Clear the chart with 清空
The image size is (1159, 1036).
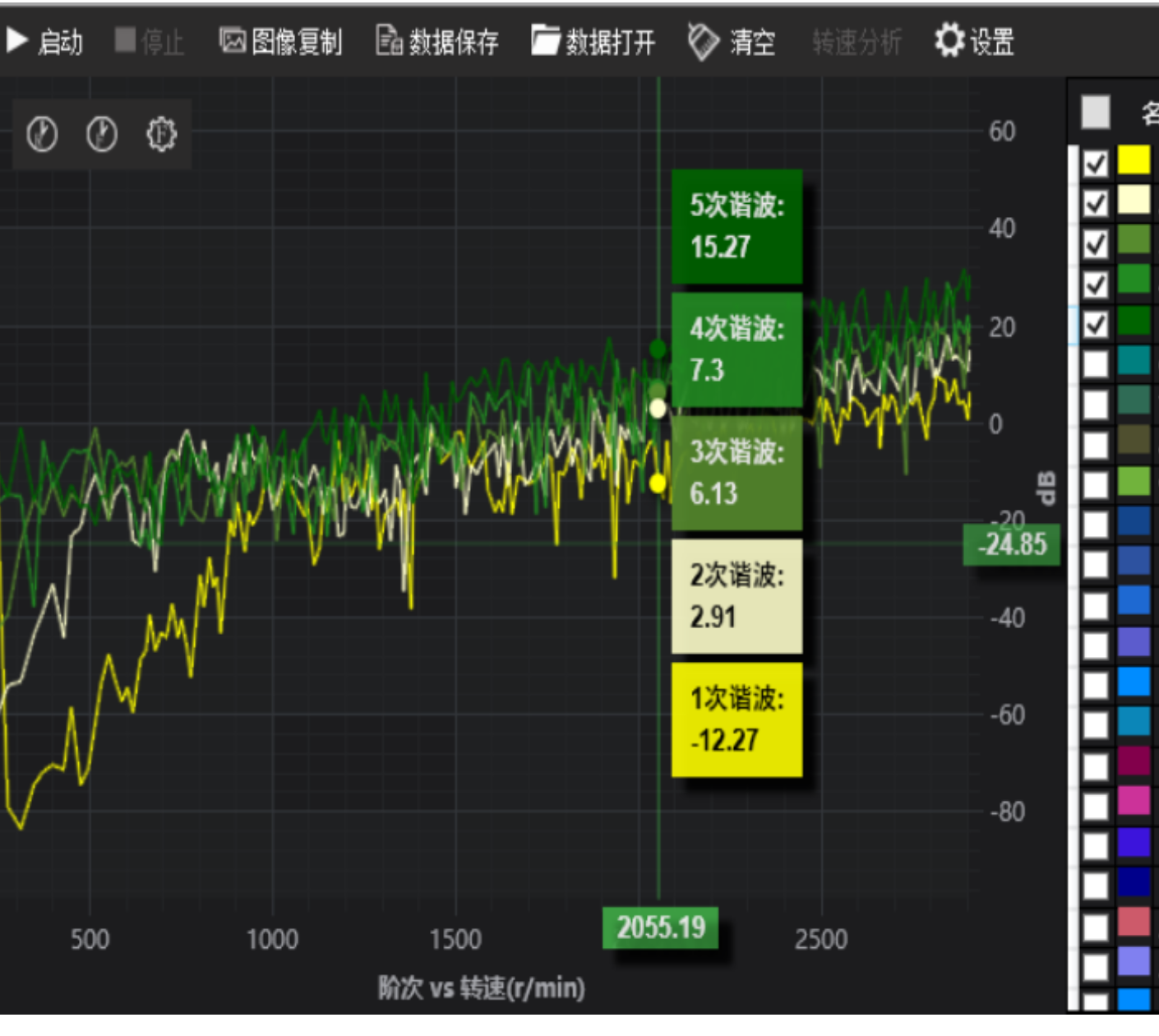click(731, 42)
